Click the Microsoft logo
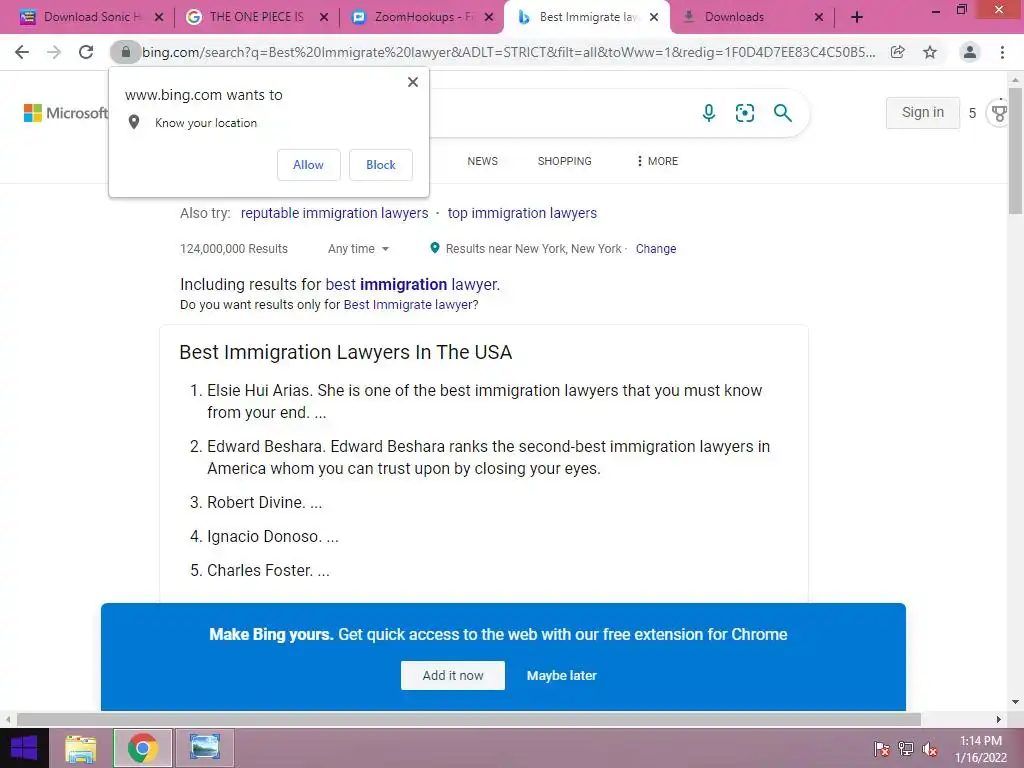This screenshot has width=1024, height=768. point(65,113)
